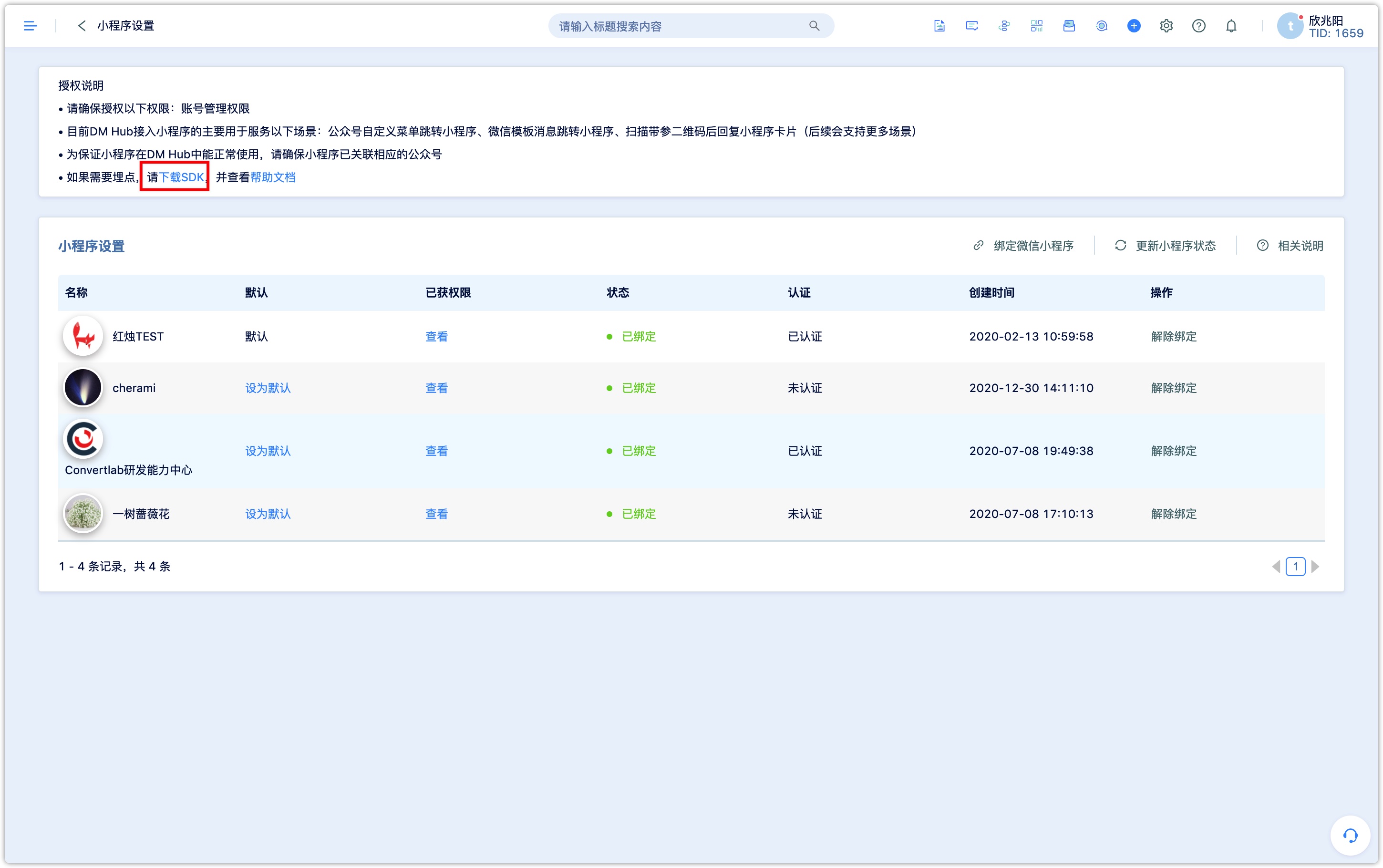Click 已认证 cell in Convertlab row
Image resolution: width=1383 pixels, height=868 pixels.
(x=805, y=451)
